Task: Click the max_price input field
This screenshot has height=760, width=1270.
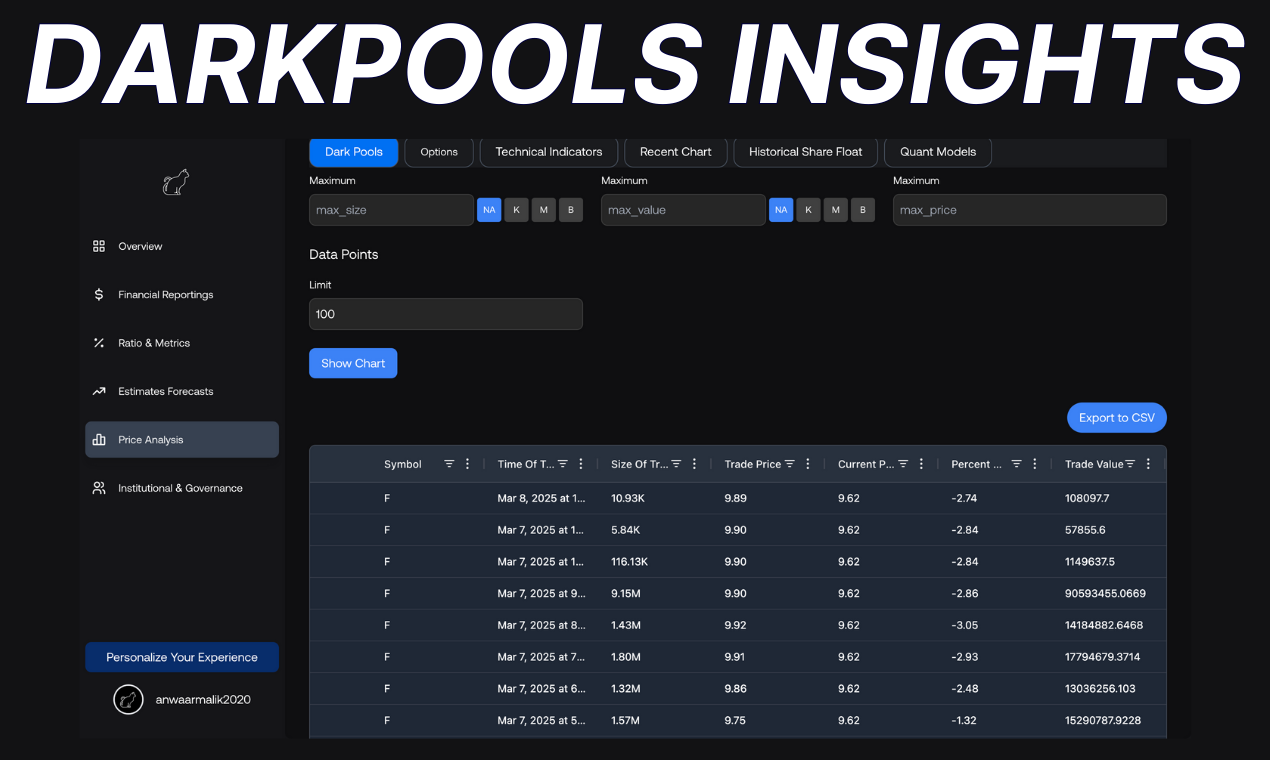Action: tap(1030, 210)
